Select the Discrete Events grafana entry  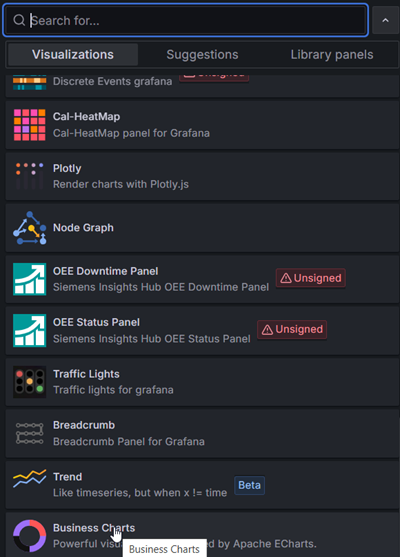click(202, 86)
